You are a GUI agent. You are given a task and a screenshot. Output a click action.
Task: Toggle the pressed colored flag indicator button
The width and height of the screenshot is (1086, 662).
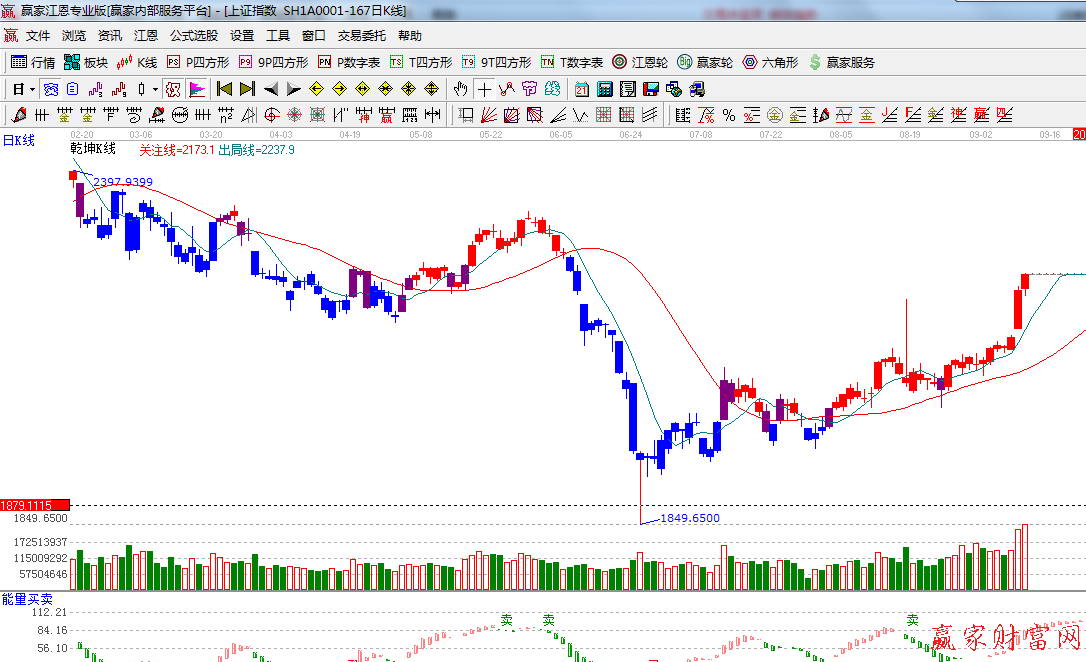tap(197, 89)
